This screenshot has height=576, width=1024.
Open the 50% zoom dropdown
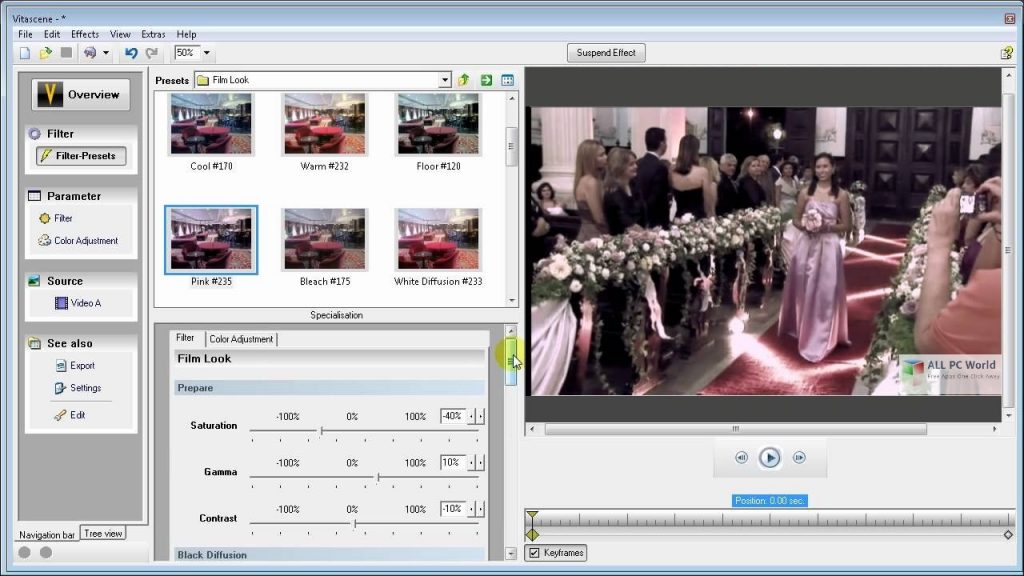(x=207, y=53)
